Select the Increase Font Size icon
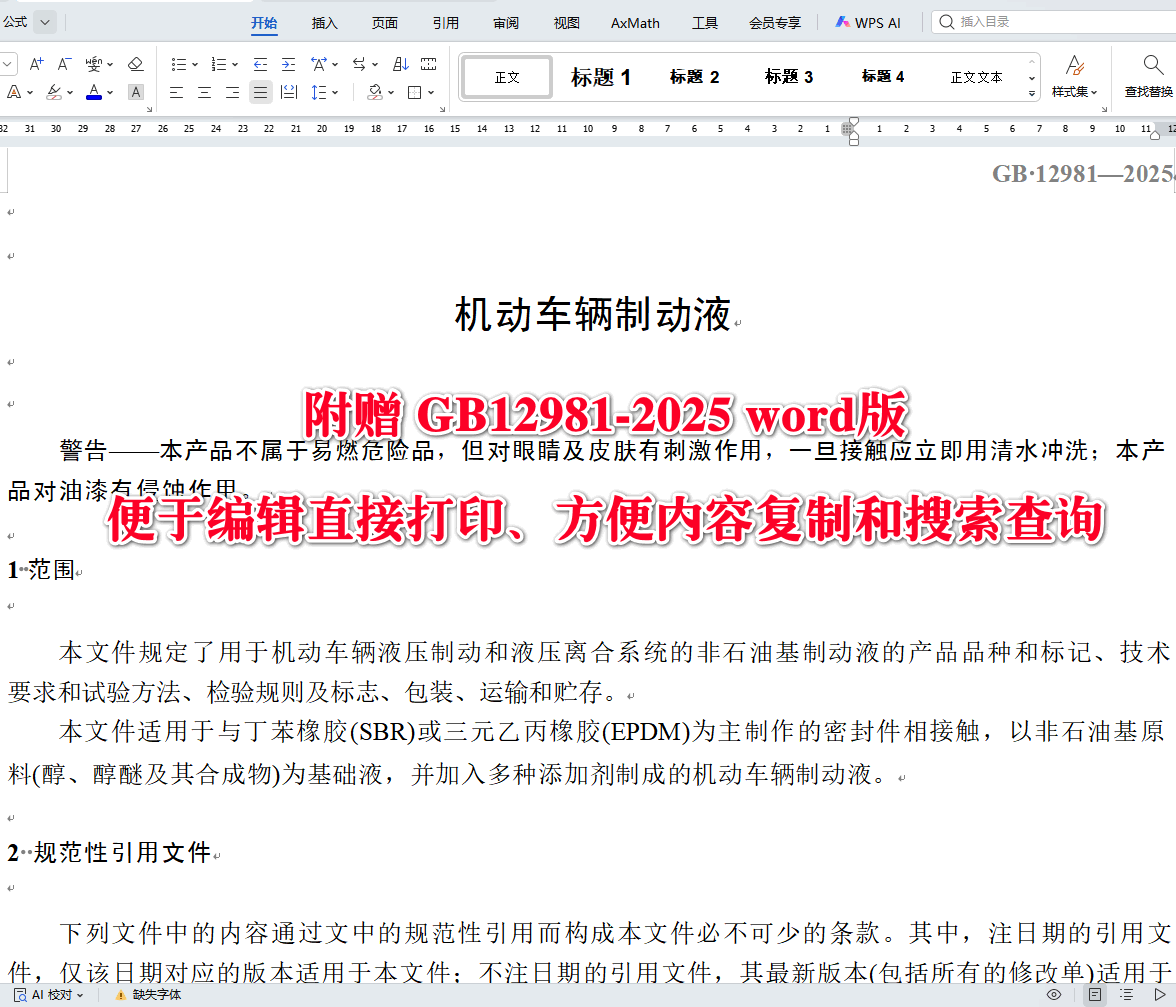Screen dimensions: 1176x1007 [36, 64]
